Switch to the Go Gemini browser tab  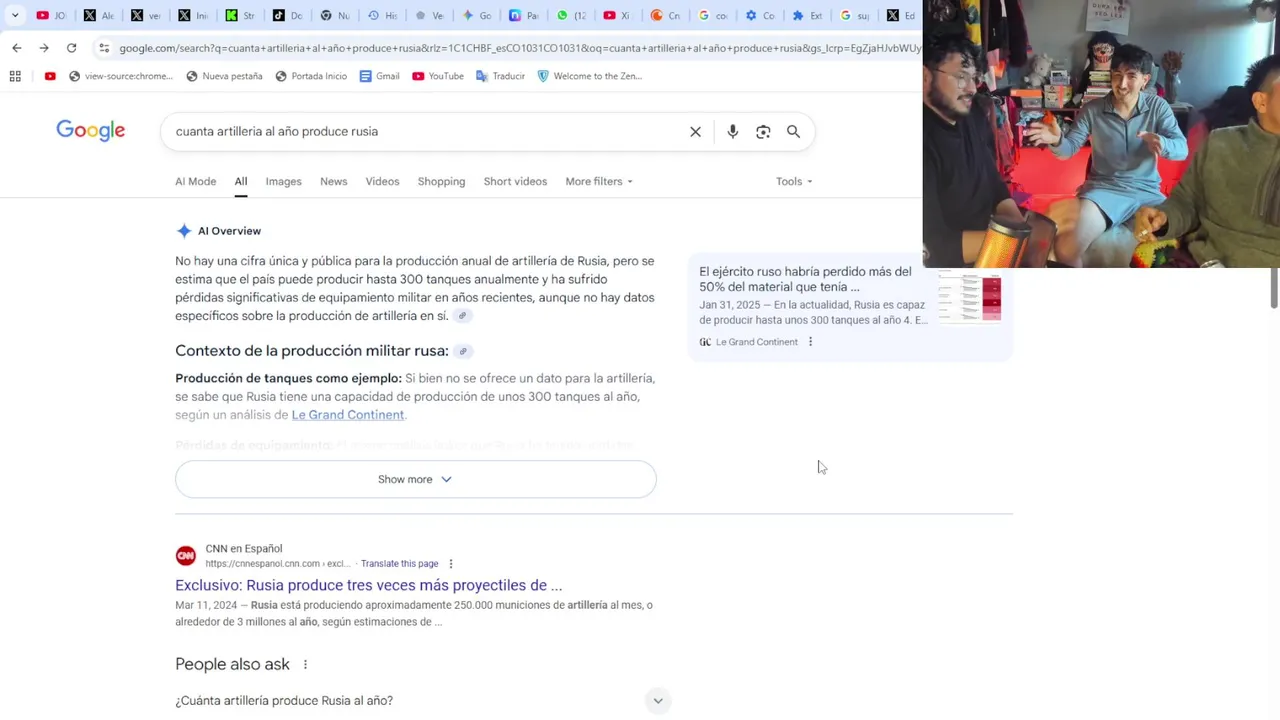click(477, 15)
